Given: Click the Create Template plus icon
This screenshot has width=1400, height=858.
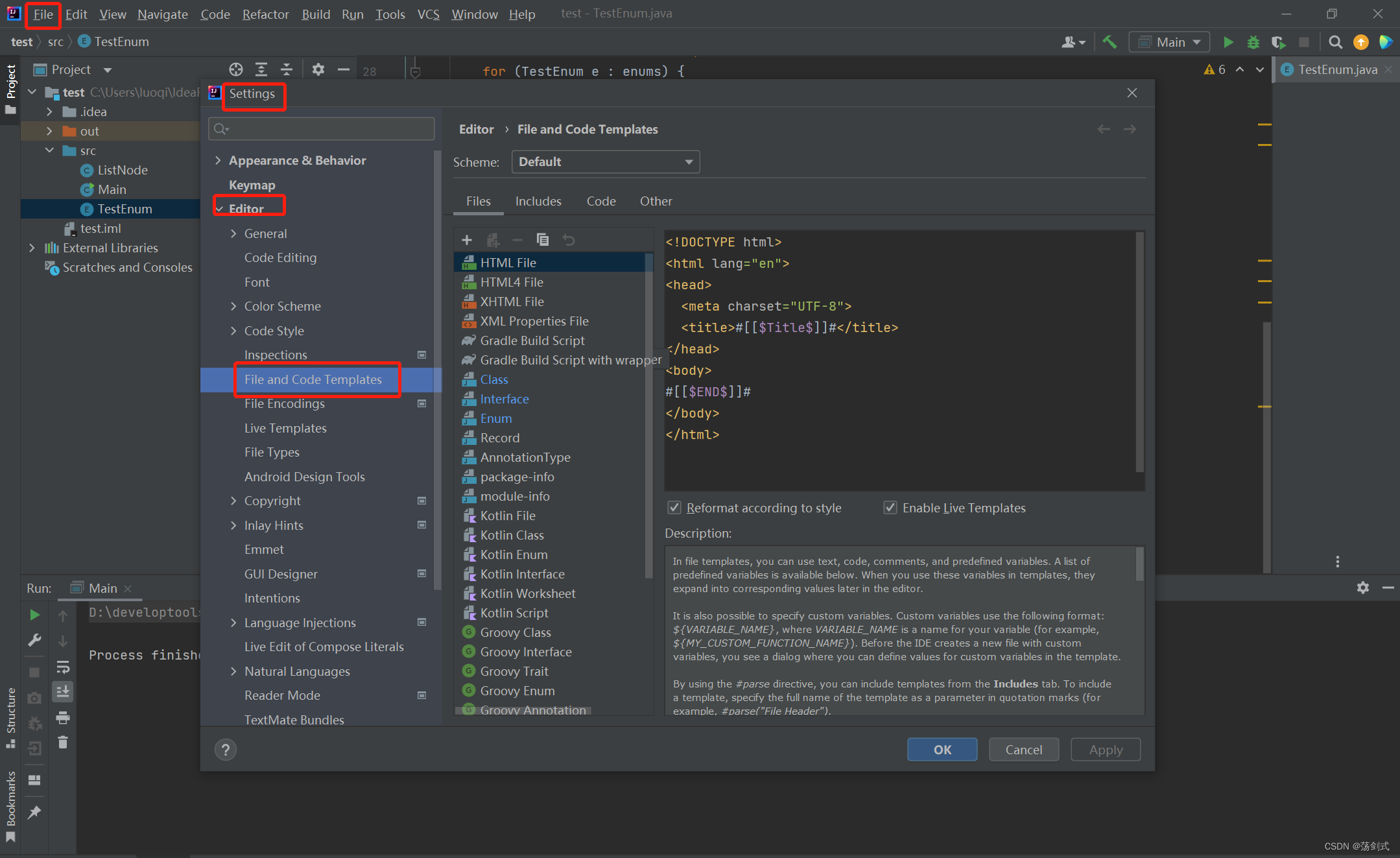Looking at the screenshot, I should pos(466,240).
